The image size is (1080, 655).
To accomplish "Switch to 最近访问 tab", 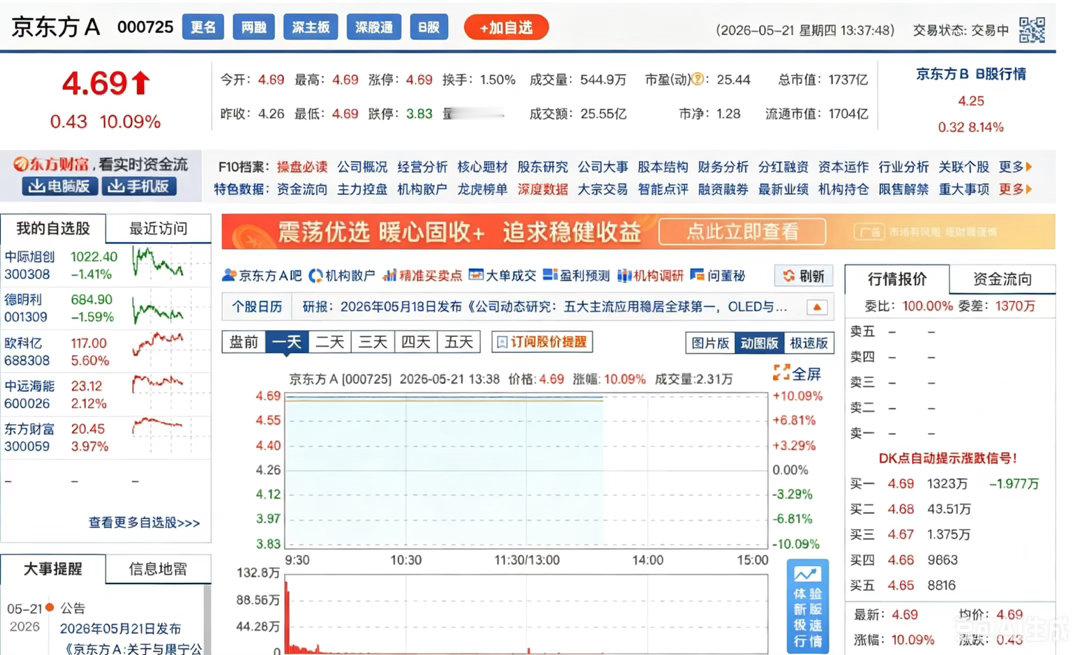I will (x=158, y=228).
